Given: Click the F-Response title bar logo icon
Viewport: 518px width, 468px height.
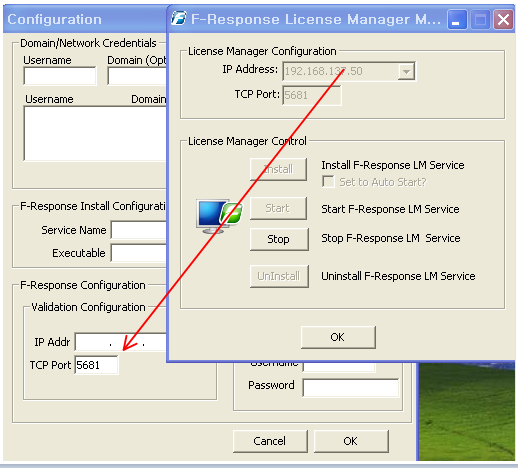Looking at the screenshot, I should pyautogui.click(x=179, y=18).
